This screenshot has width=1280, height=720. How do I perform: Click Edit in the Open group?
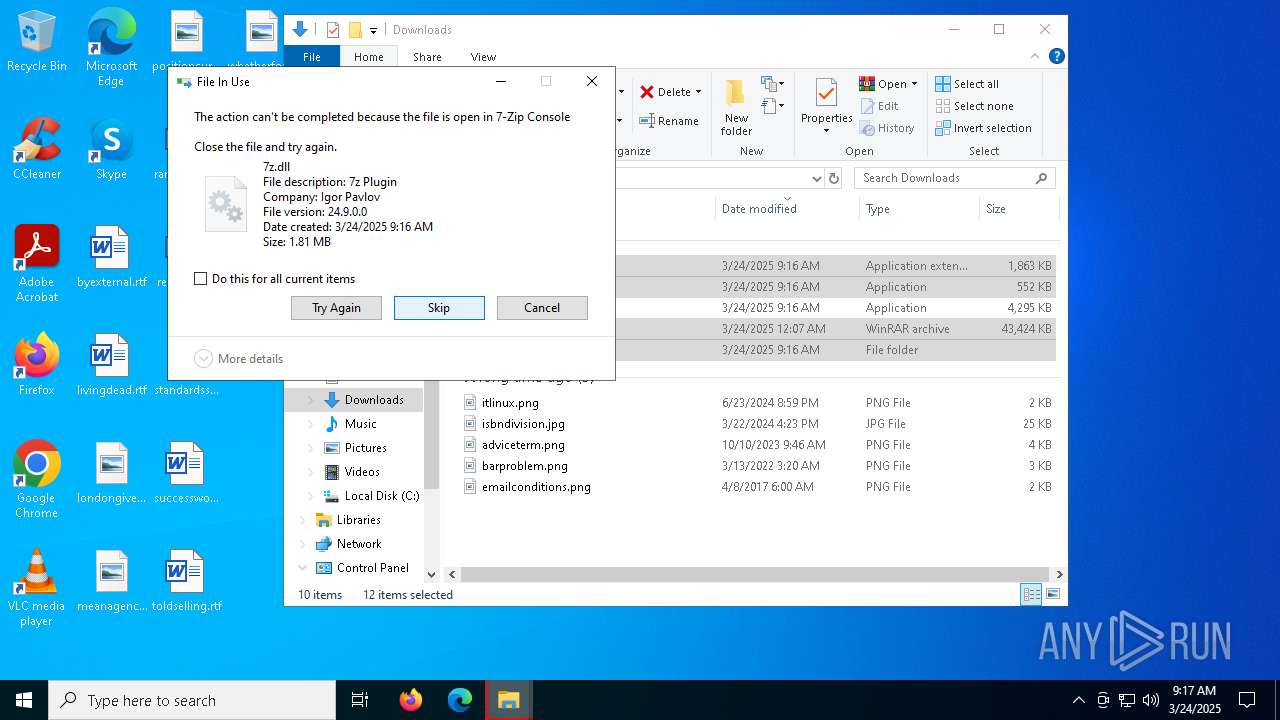coord(878,106)
